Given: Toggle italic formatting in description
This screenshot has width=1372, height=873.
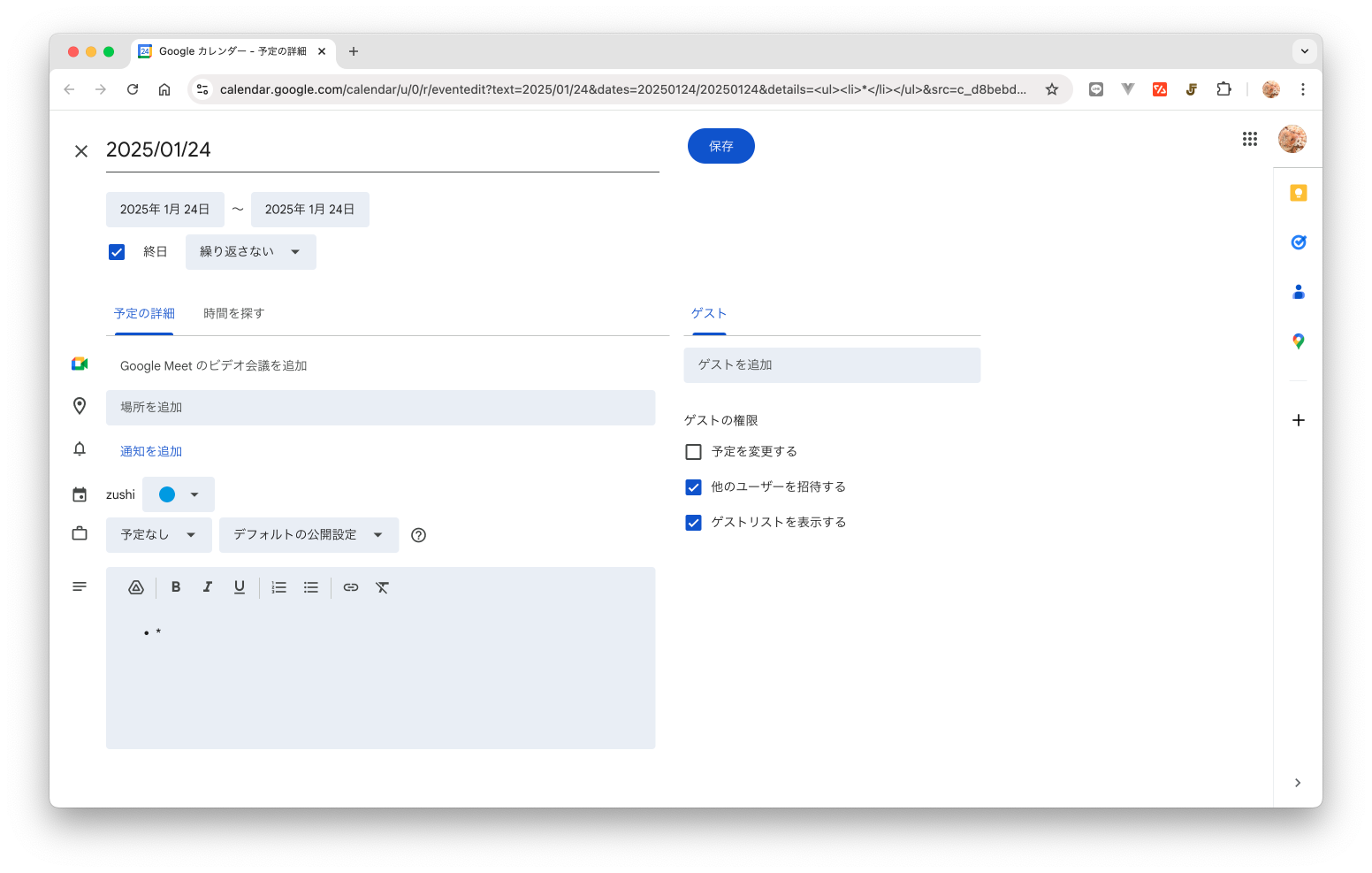Looking at the screenshot, I should click(208, 587).
